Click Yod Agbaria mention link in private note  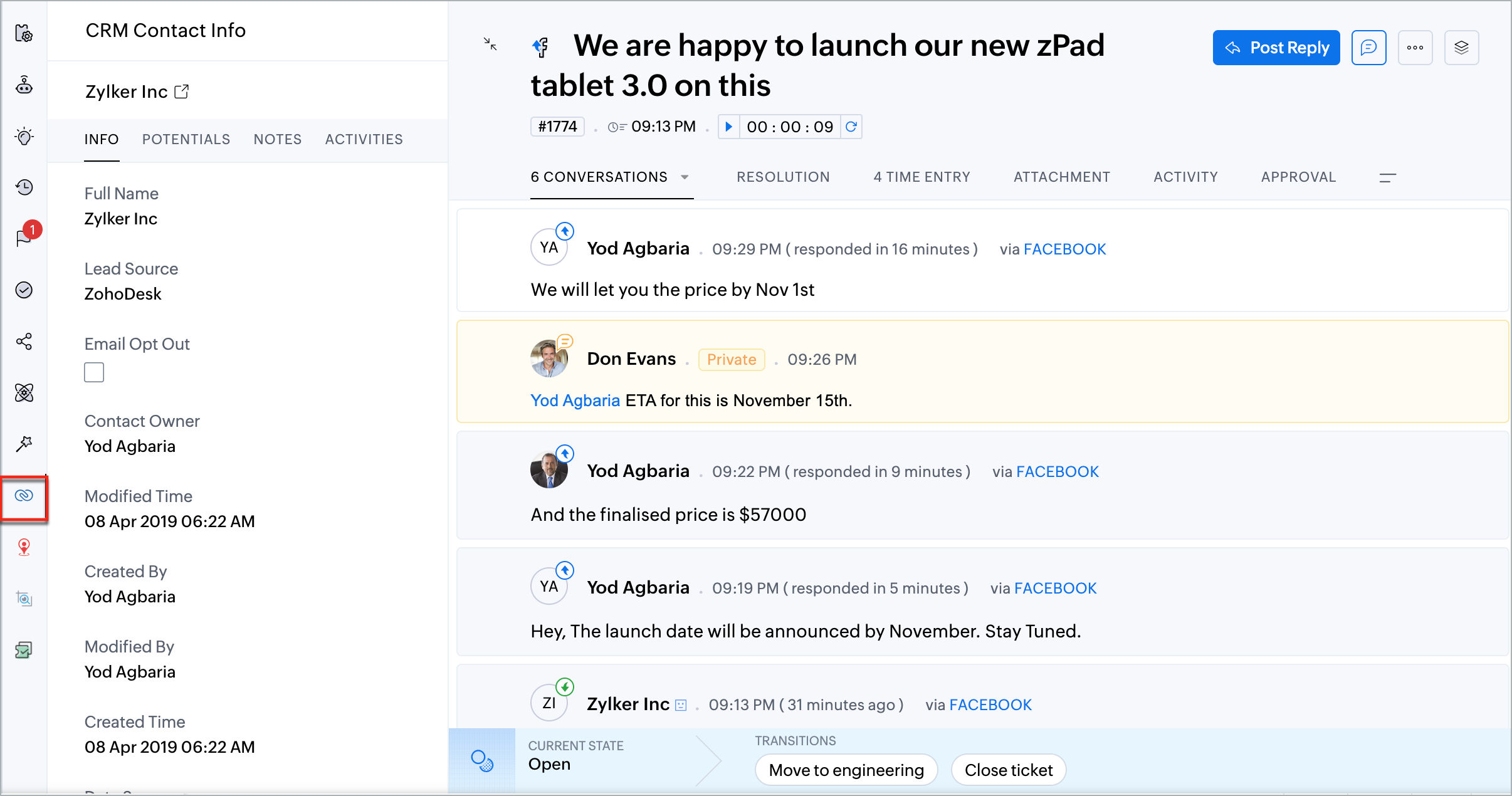575,401
